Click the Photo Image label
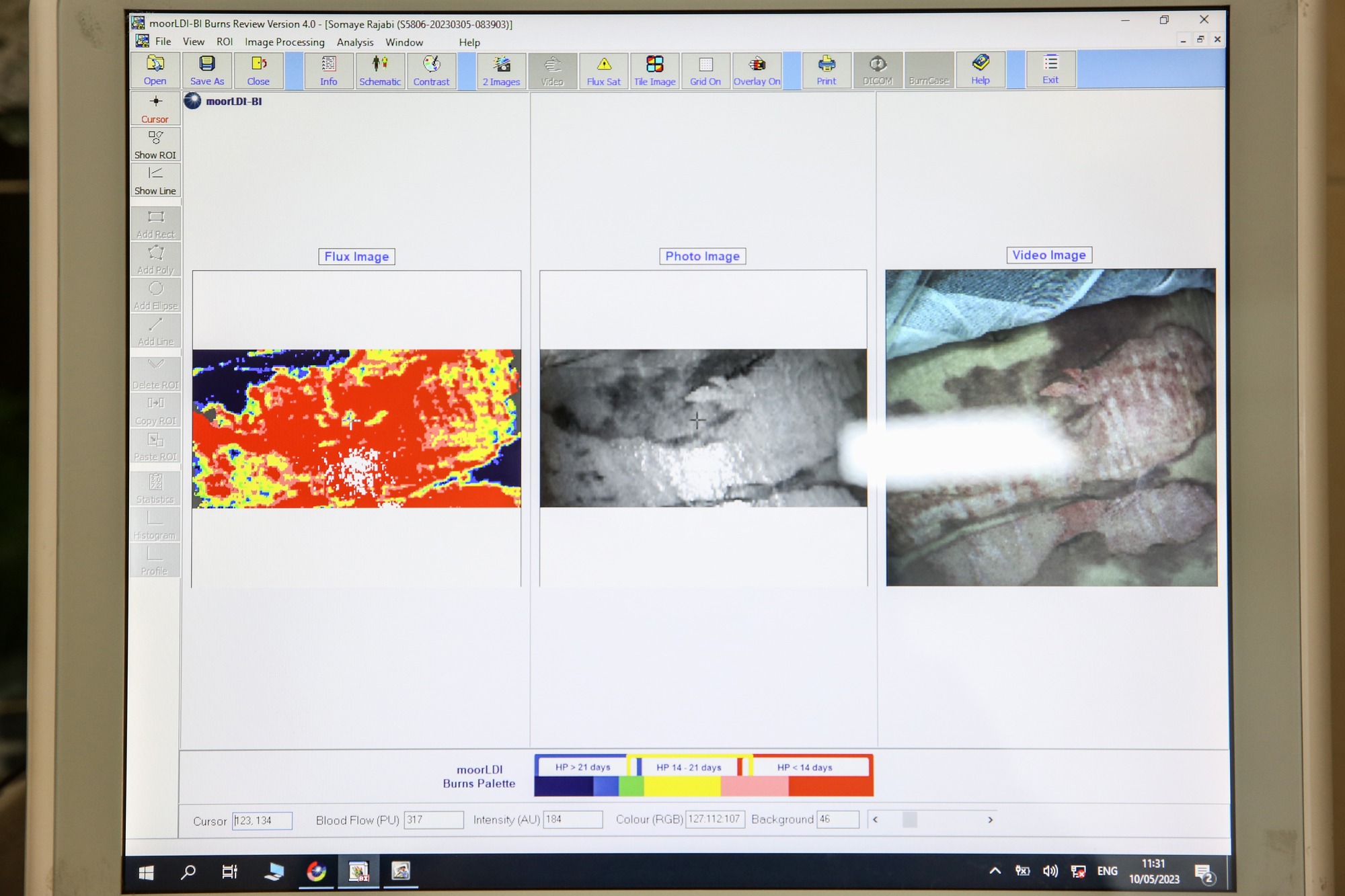This screenshot has width=1345, height=896. tap(702, 256)
